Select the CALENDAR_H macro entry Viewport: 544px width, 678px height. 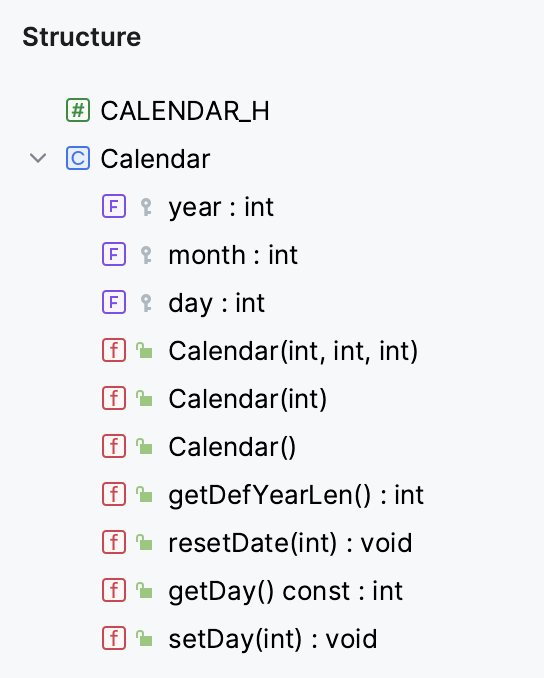(185, 111)
